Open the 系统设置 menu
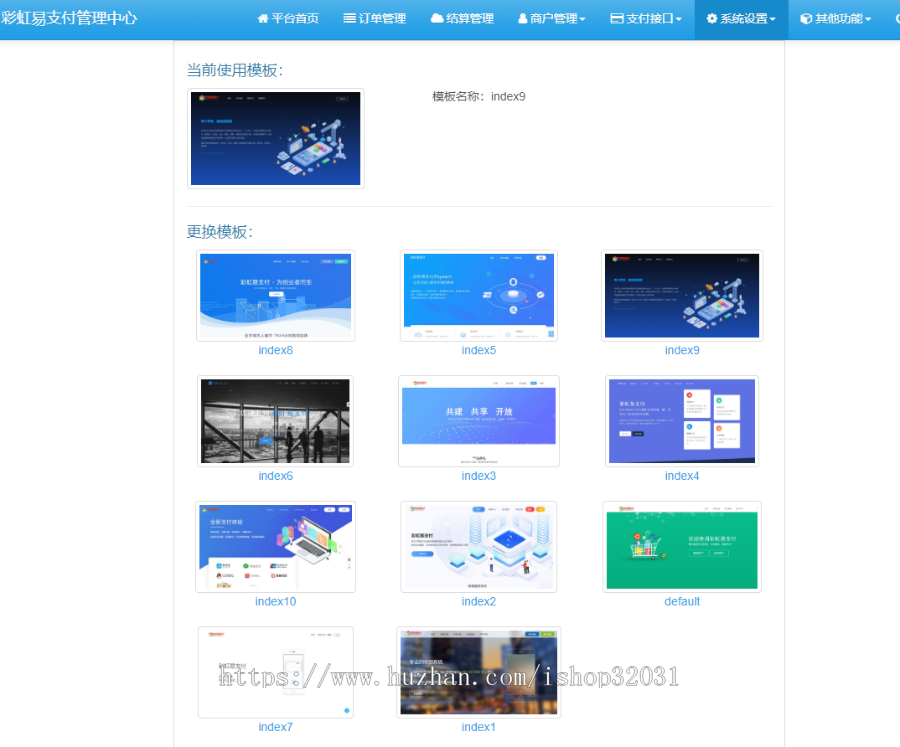This screenshot has height=747, width=900. (740, 18)
